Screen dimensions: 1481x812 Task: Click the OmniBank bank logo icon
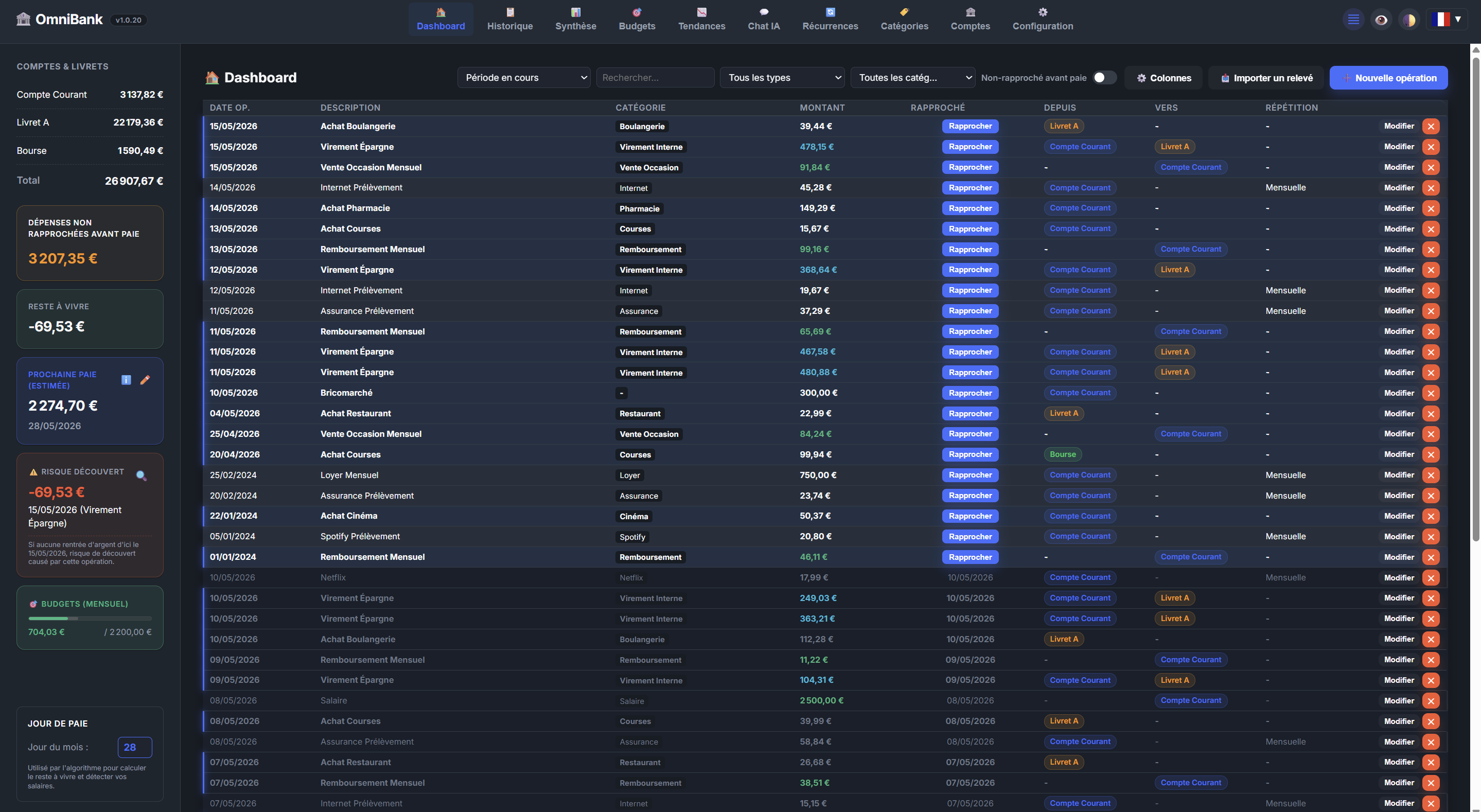[23, 19]
